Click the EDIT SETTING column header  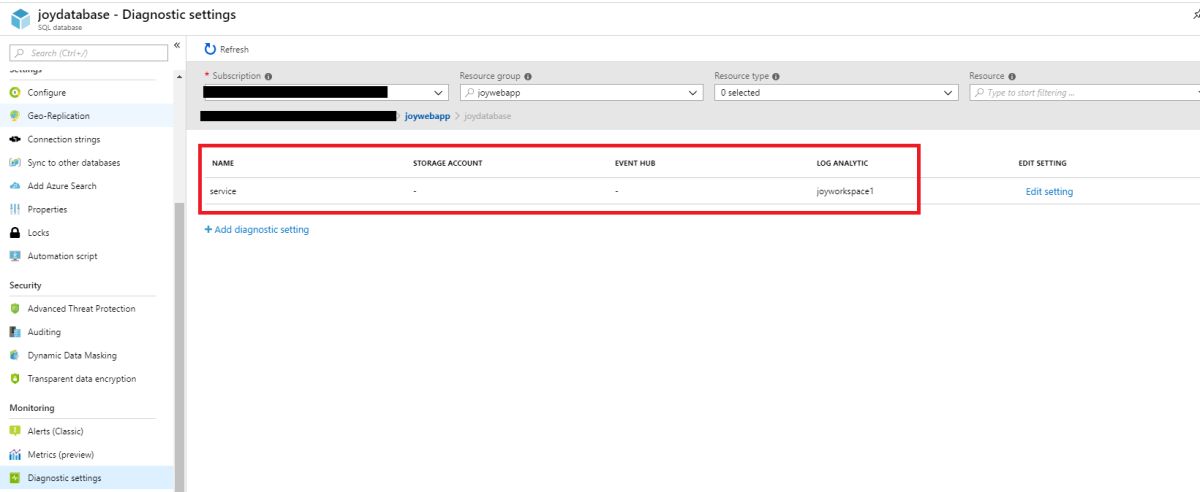(1043, 163)
